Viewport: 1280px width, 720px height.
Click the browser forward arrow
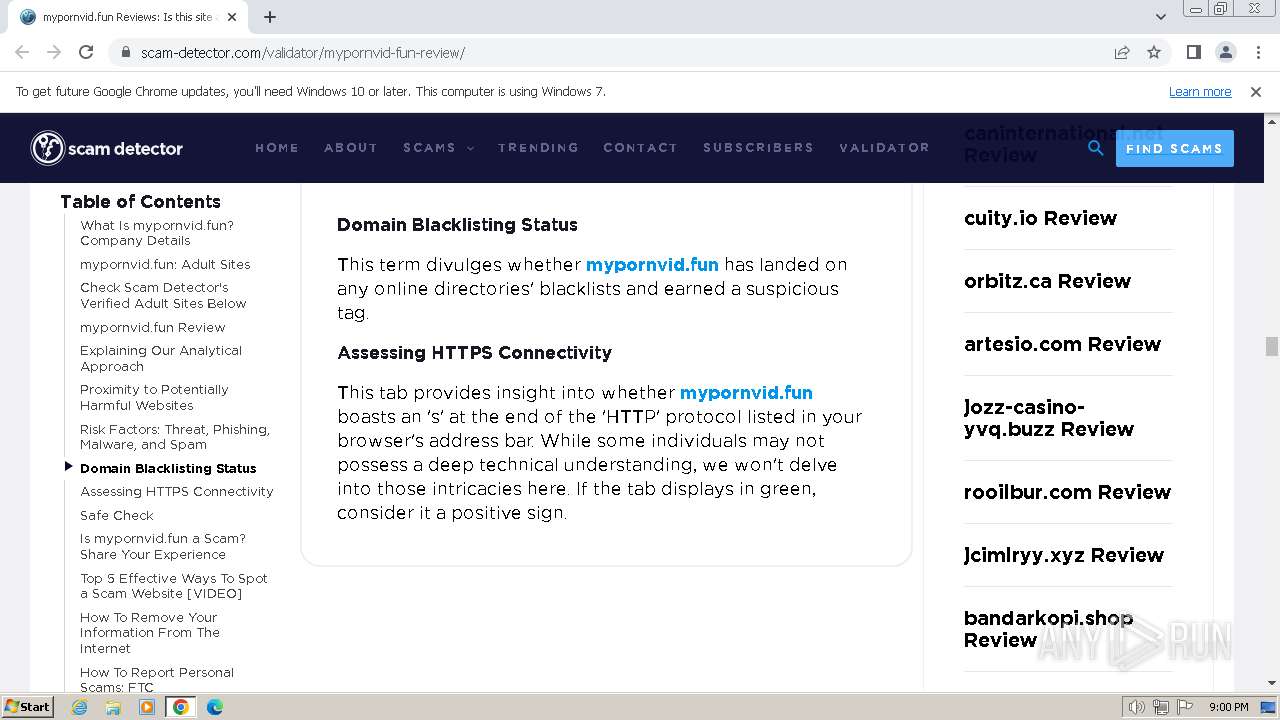coord(54,52)
